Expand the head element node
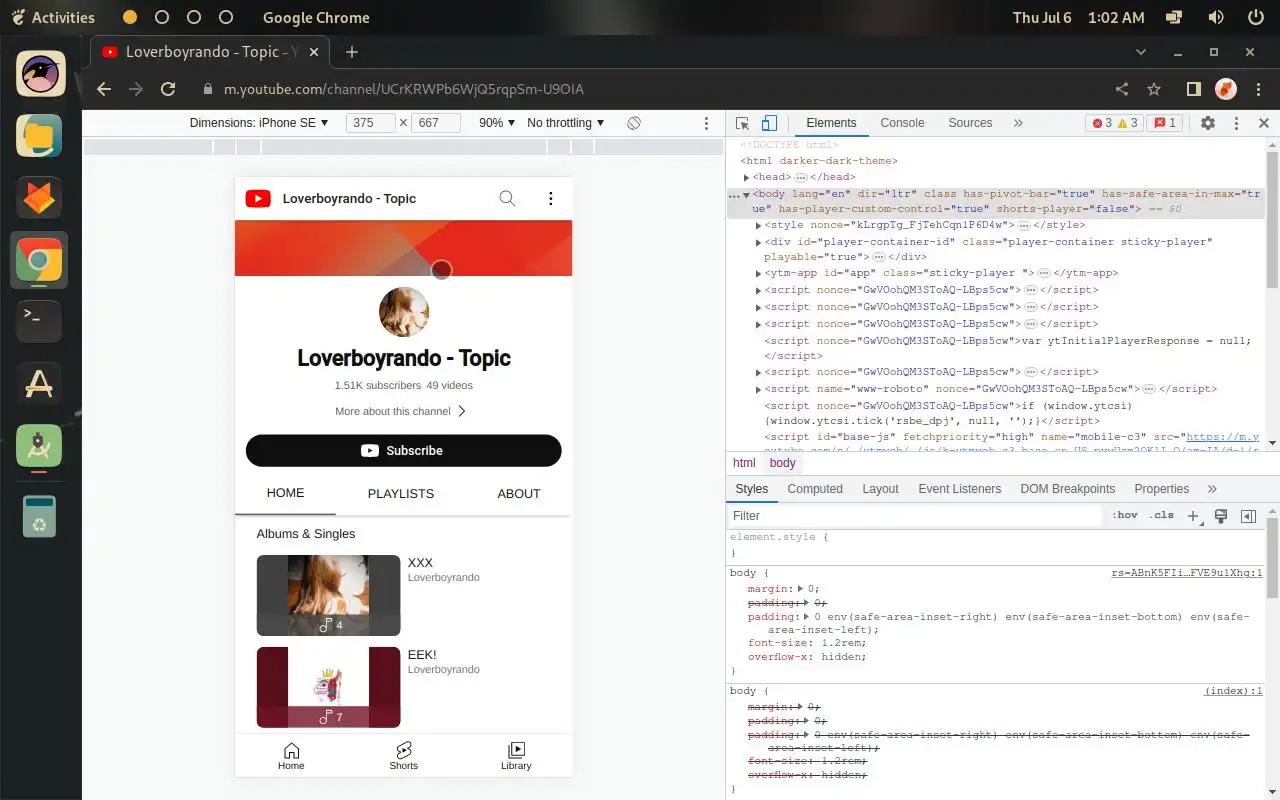1280x800 pixels. [746, 177]
